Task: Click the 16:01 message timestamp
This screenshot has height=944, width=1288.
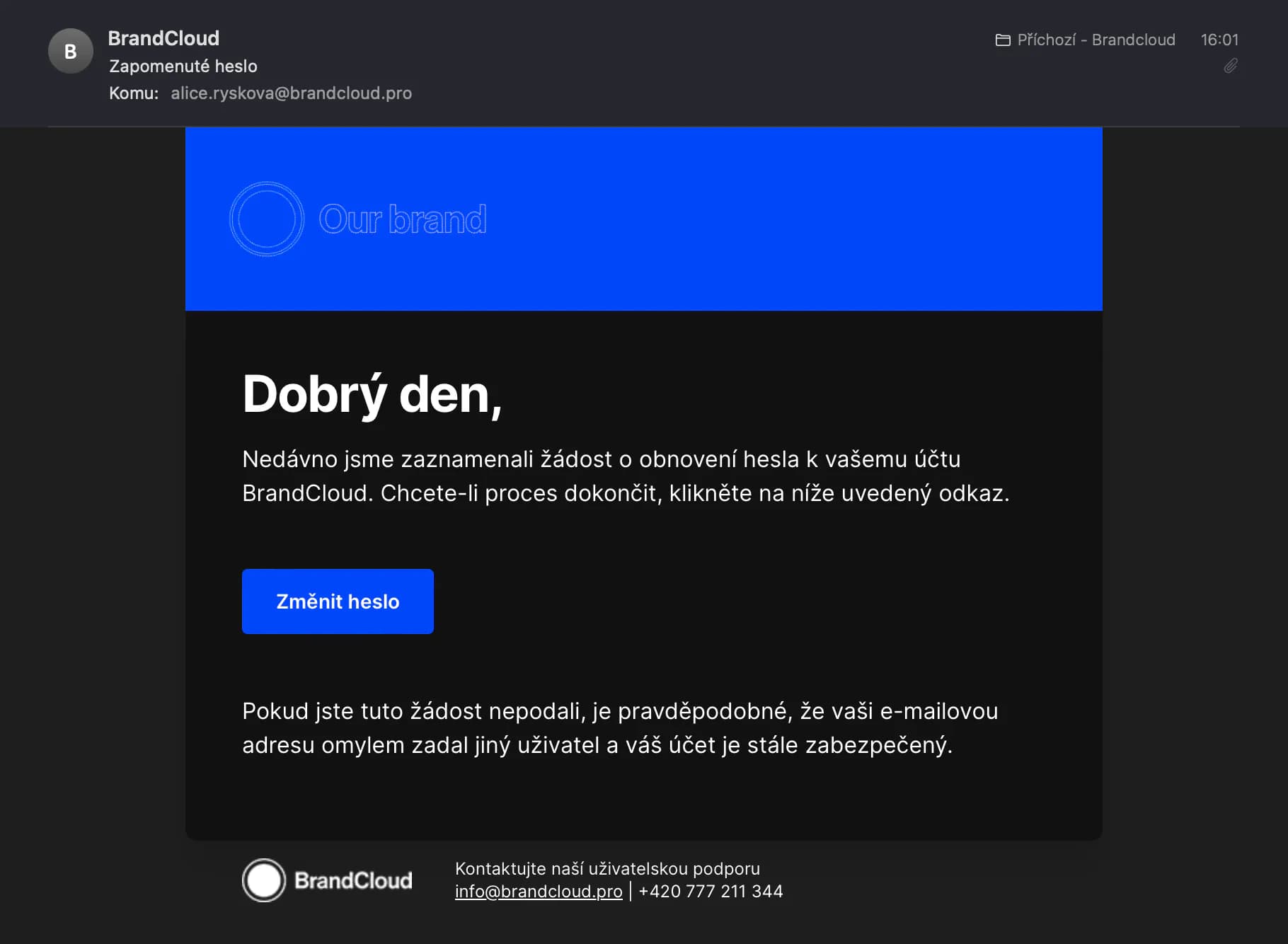Action: pyautogui.click(x=1219, y=40)
